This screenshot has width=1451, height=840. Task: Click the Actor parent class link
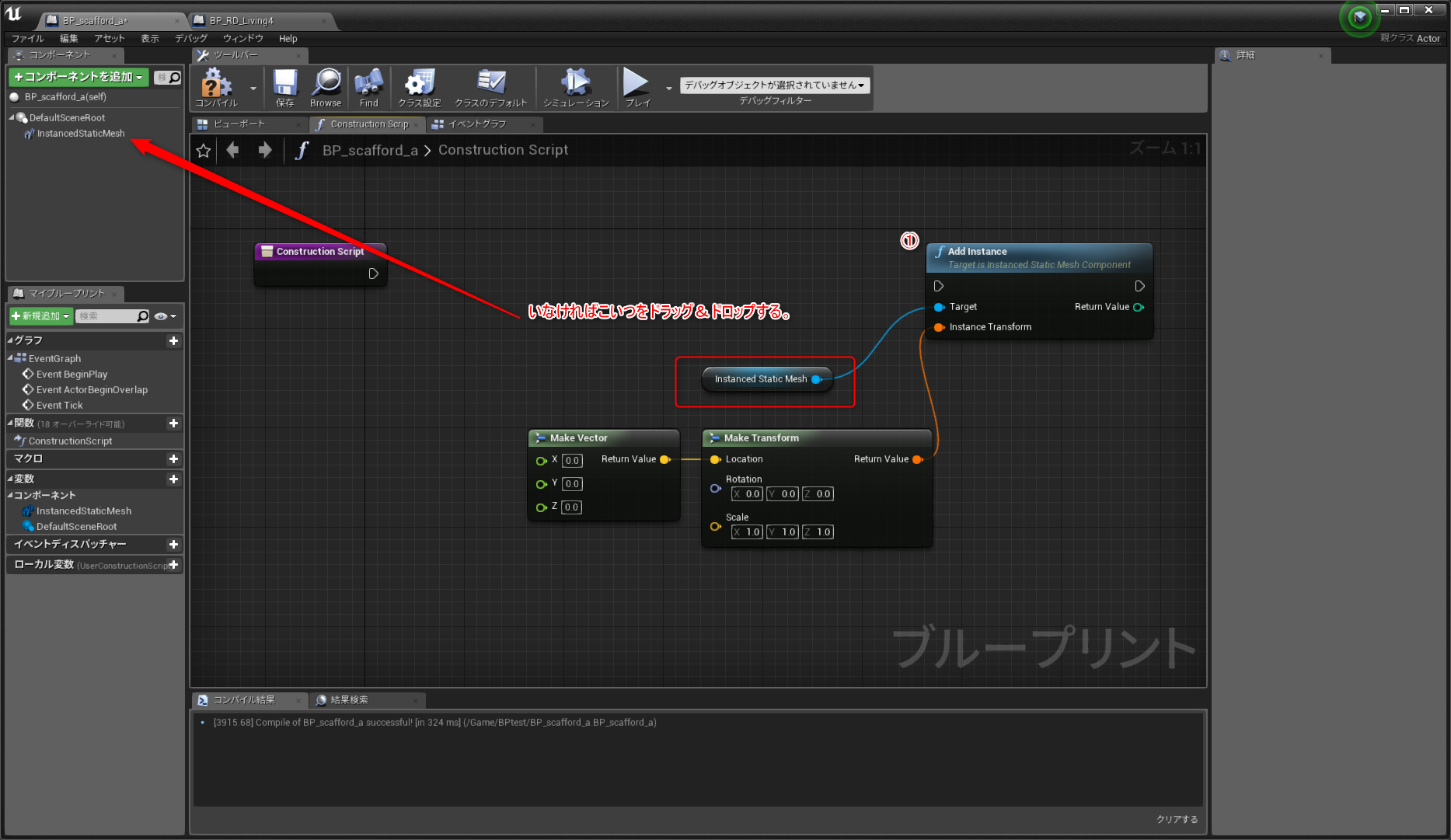[1428, 39]
